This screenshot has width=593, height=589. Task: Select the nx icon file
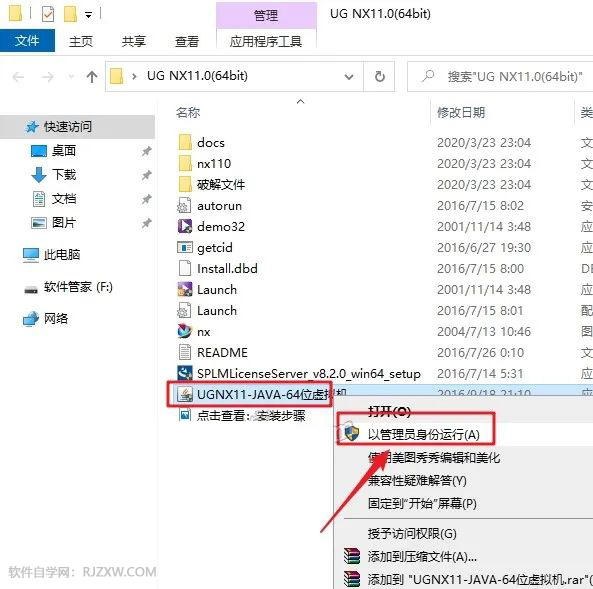click(185, 331)
